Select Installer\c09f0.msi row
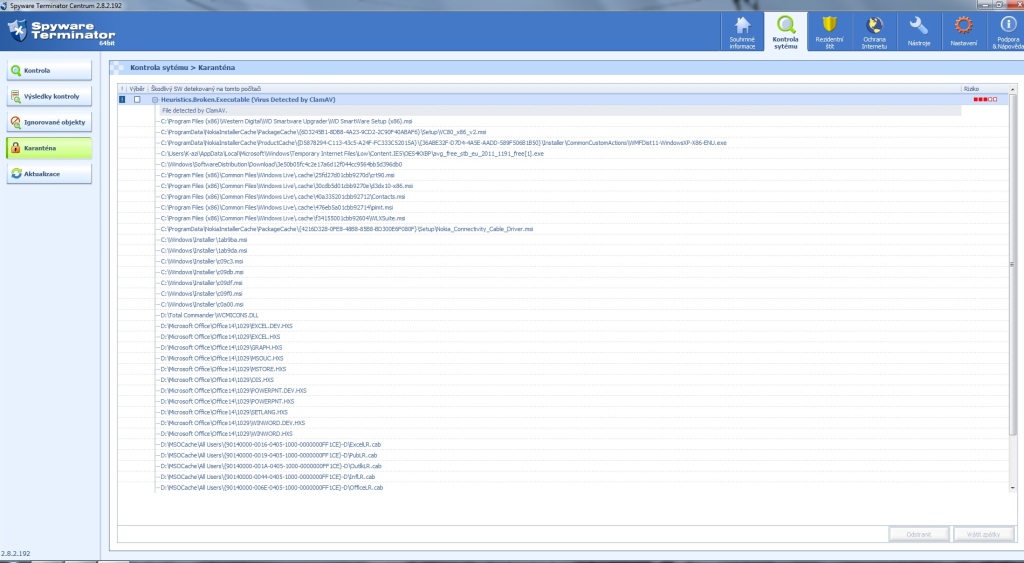This screenshot has width=1024, height=563. (201, 294)
